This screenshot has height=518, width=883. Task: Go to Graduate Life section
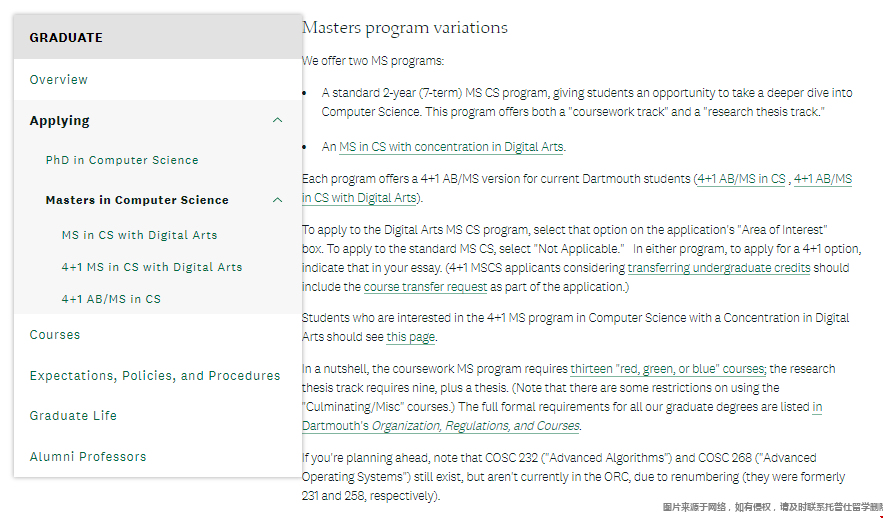(73, 416)
